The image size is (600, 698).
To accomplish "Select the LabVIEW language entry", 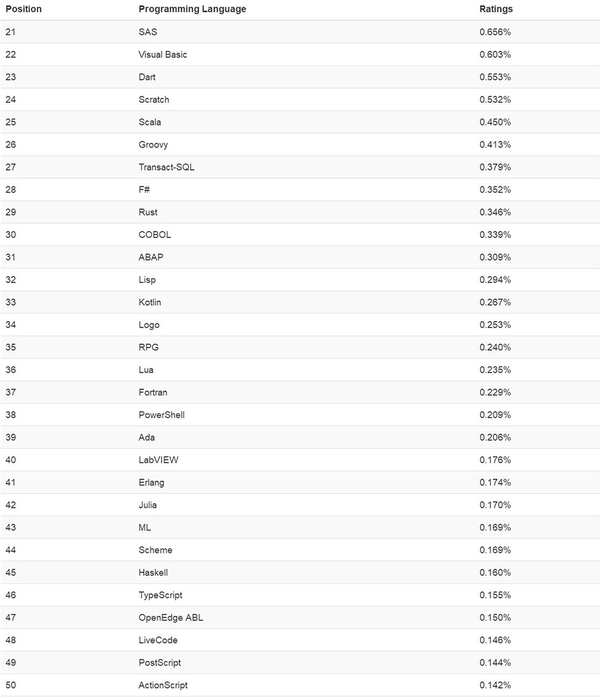I will (x=158, y=460).
